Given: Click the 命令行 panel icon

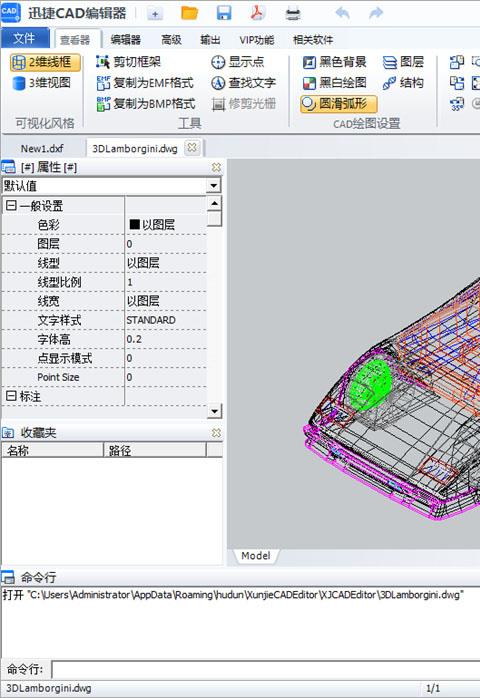Looking at the screenshot, I should point(8,578).
